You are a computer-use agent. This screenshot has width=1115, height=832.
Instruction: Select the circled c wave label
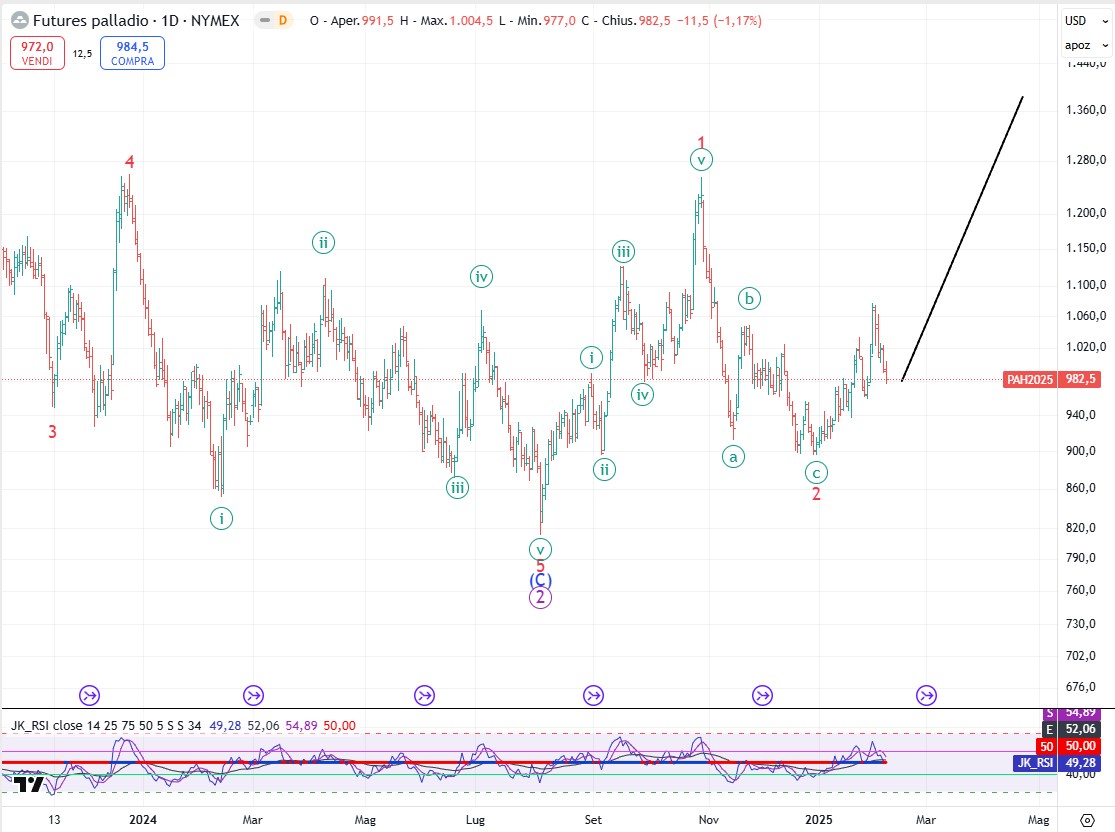(x=816, y=473)
